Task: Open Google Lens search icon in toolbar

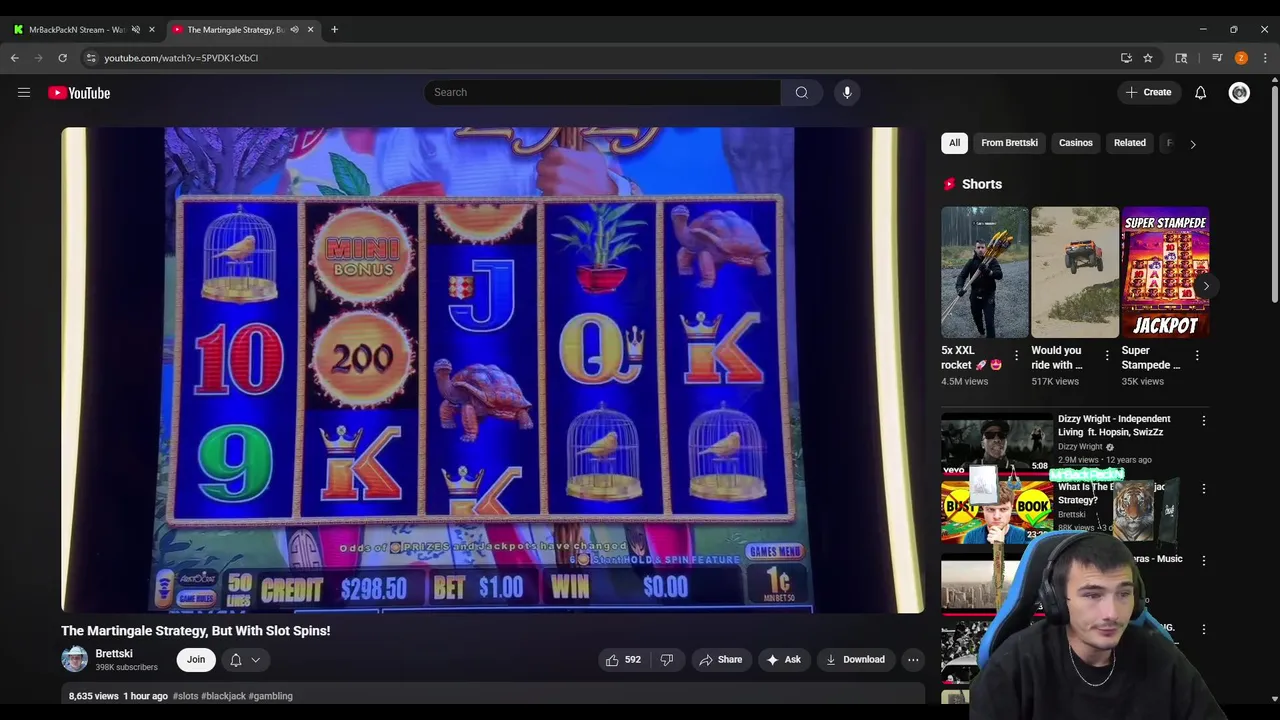Action: click(x=1181, y=58)
